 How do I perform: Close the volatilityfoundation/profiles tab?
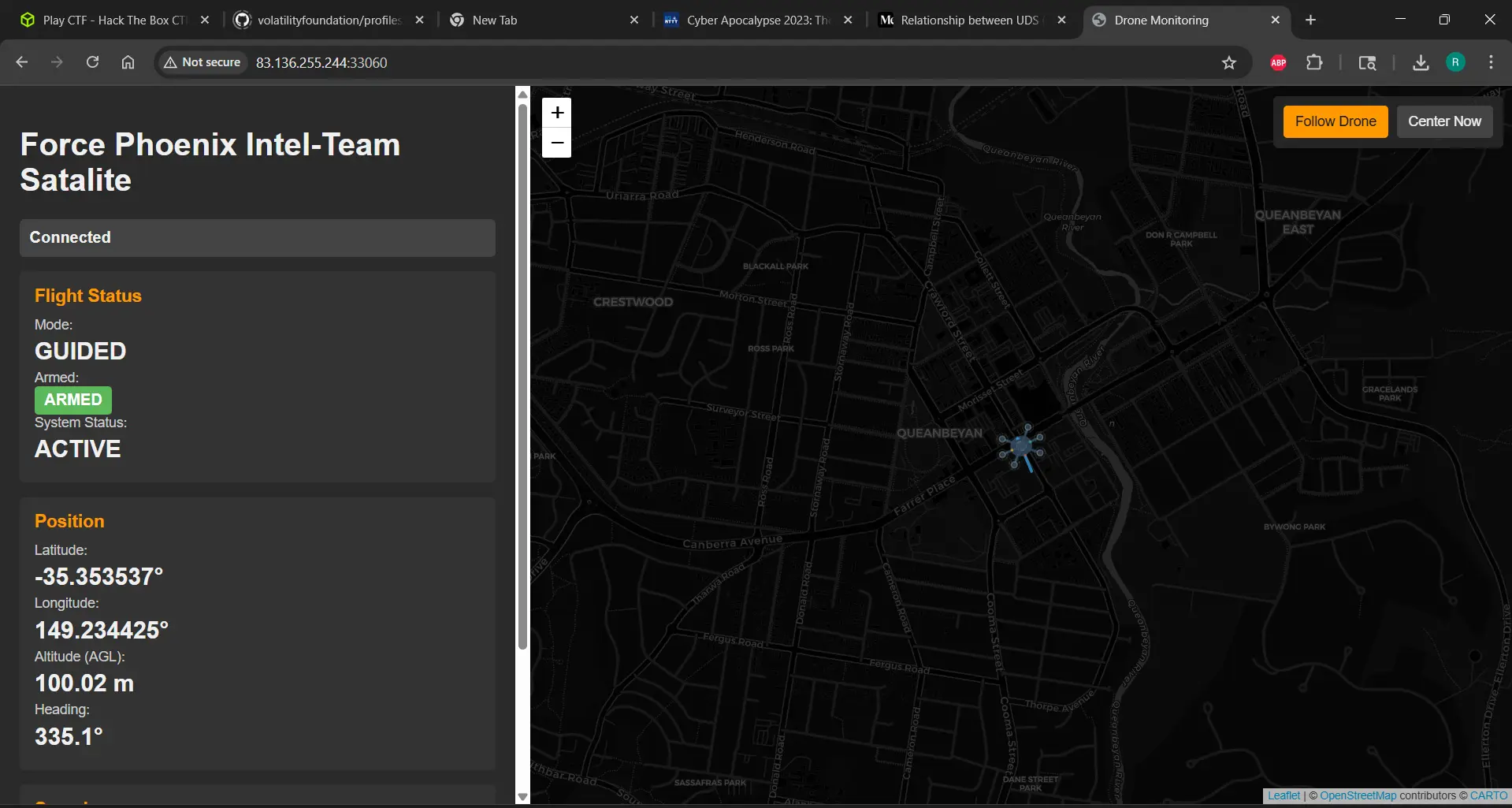click(419, 20)
